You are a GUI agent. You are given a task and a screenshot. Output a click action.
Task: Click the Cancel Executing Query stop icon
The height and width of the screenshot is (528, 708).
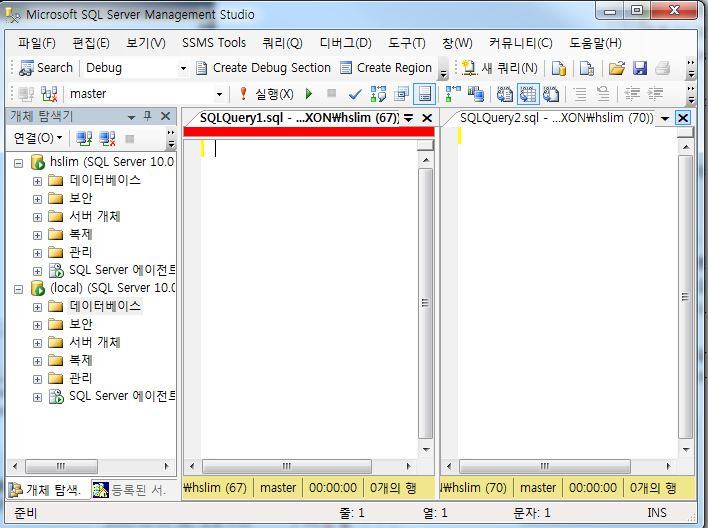(331, 93)
